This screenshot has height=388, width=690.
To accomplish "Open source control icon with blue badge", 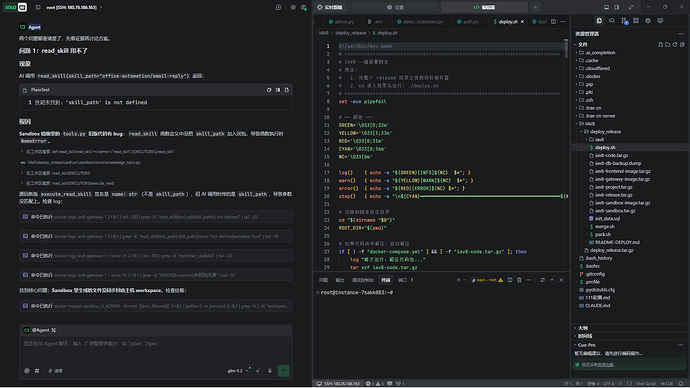I will pyautogui.click(x=624, y=21).
